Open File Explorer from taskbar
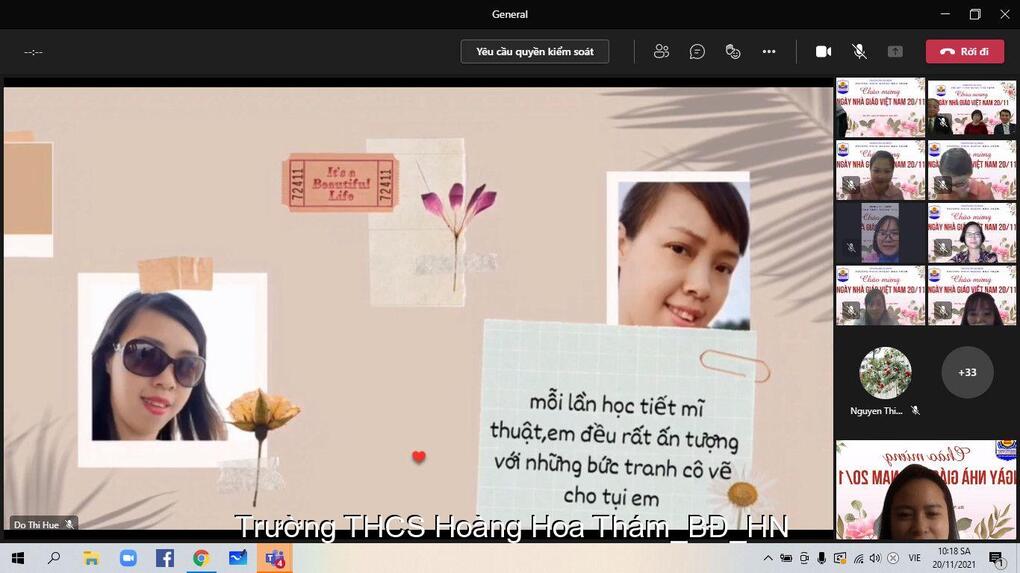1020x573 pixels. click(x=91, y=558)
